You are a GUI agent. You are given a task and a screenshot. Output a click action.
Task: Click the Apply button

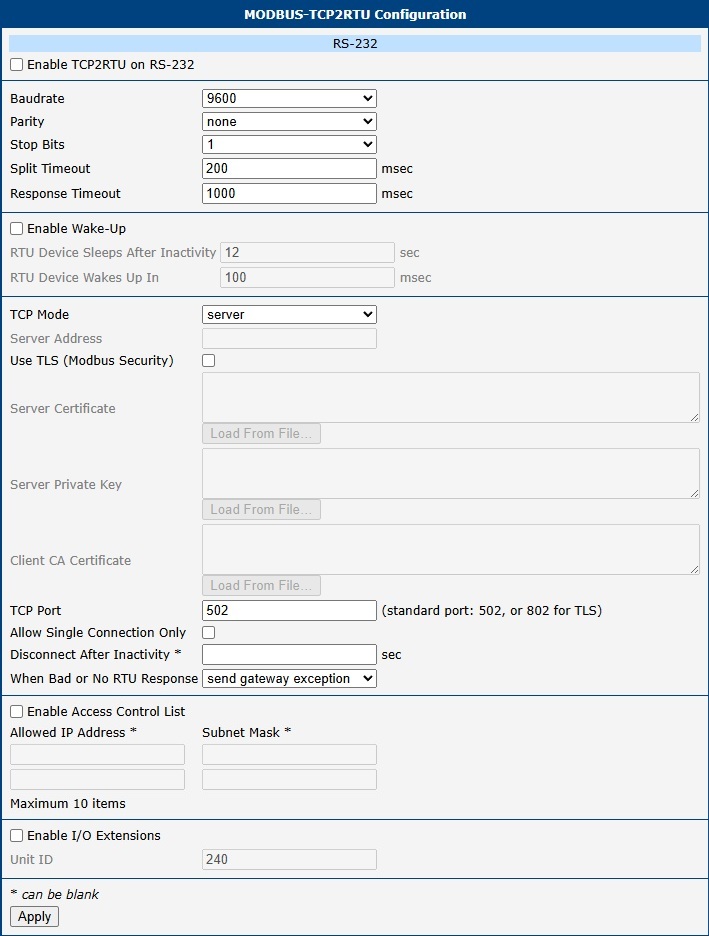[35, 916]
